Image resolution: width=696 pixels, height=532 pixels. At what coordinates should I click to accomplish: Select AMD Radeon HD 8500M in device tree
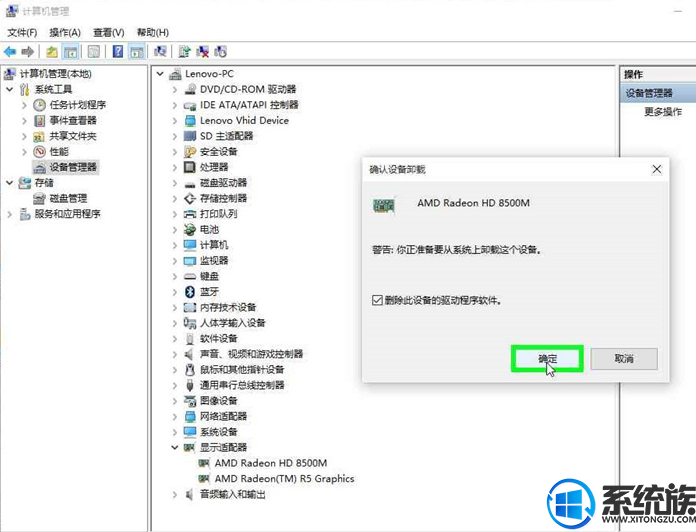pyautogui.click(x=271, y=463)
